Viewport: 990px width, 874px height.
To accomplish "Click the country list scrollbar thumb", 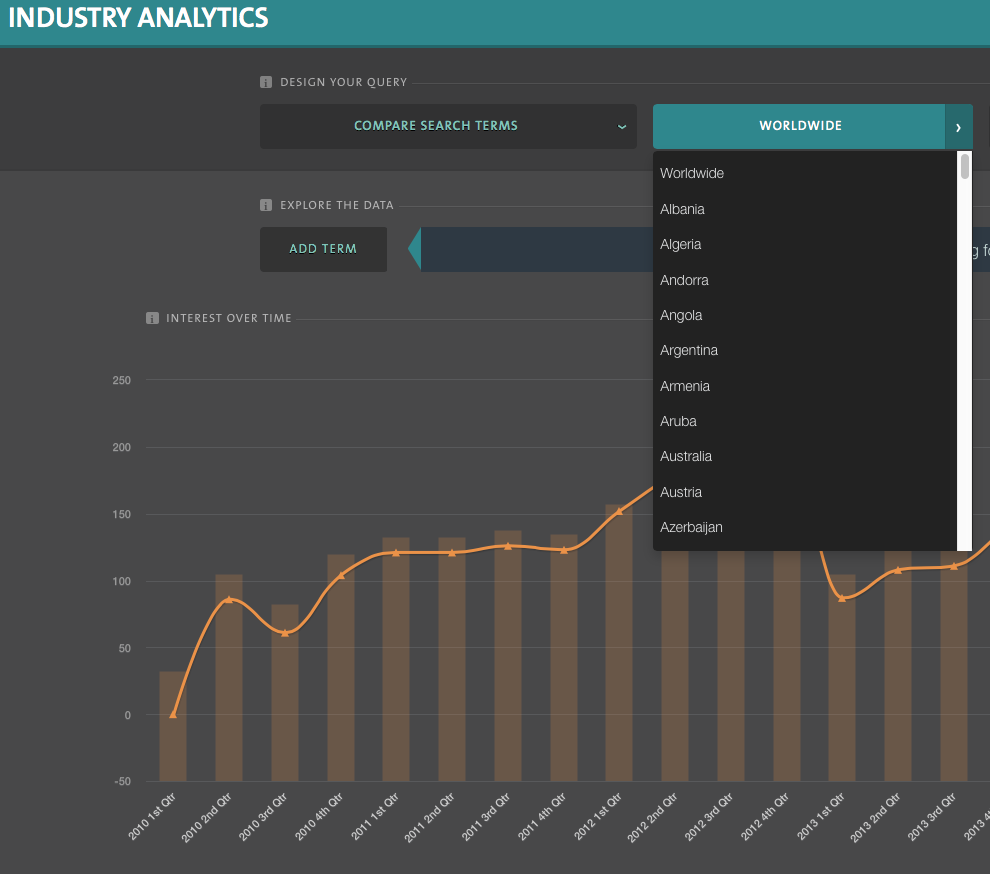I will coord(965,166).
